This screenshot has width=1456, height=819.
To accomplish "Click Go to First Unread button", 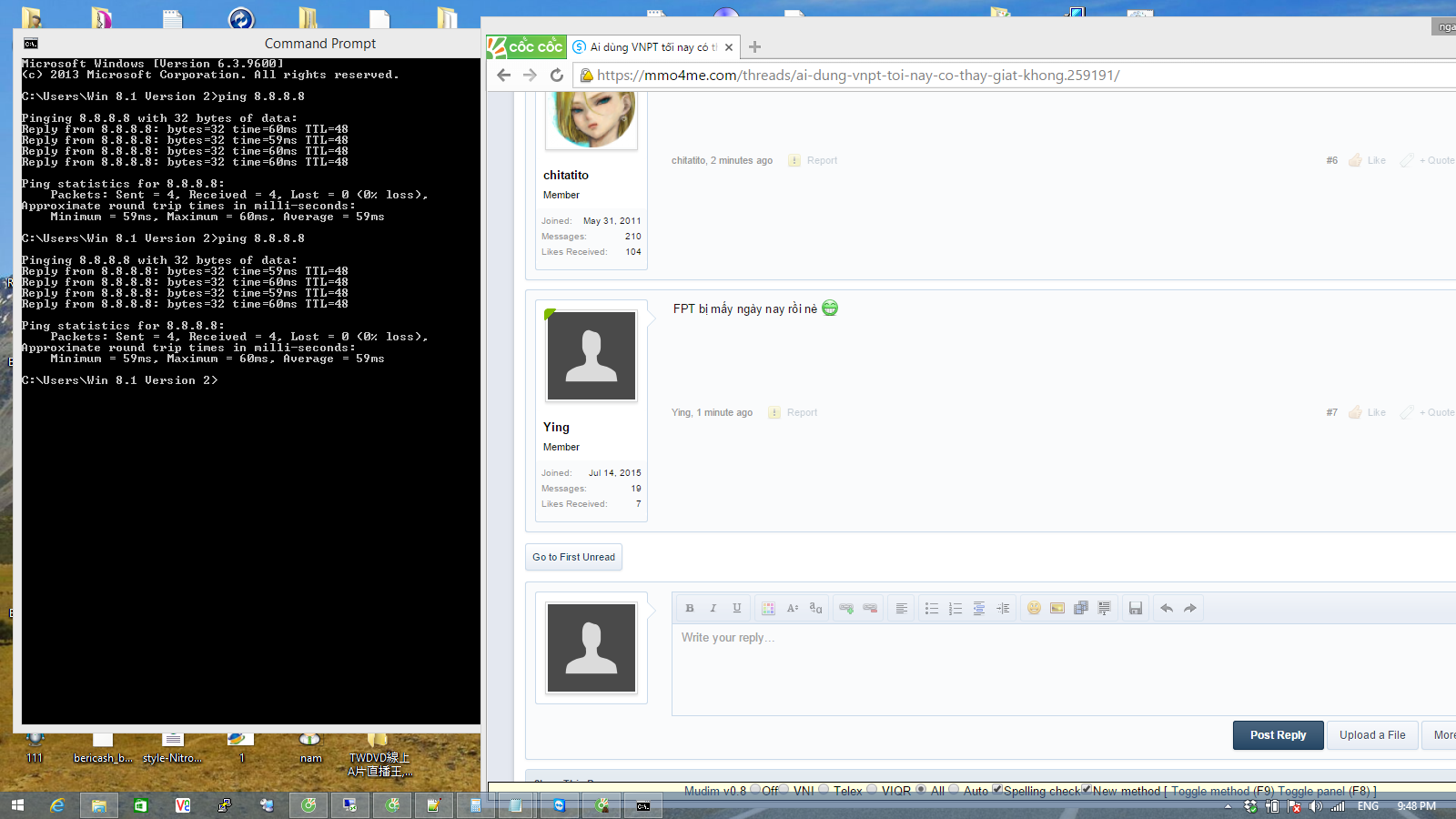I will pos(573,557).
